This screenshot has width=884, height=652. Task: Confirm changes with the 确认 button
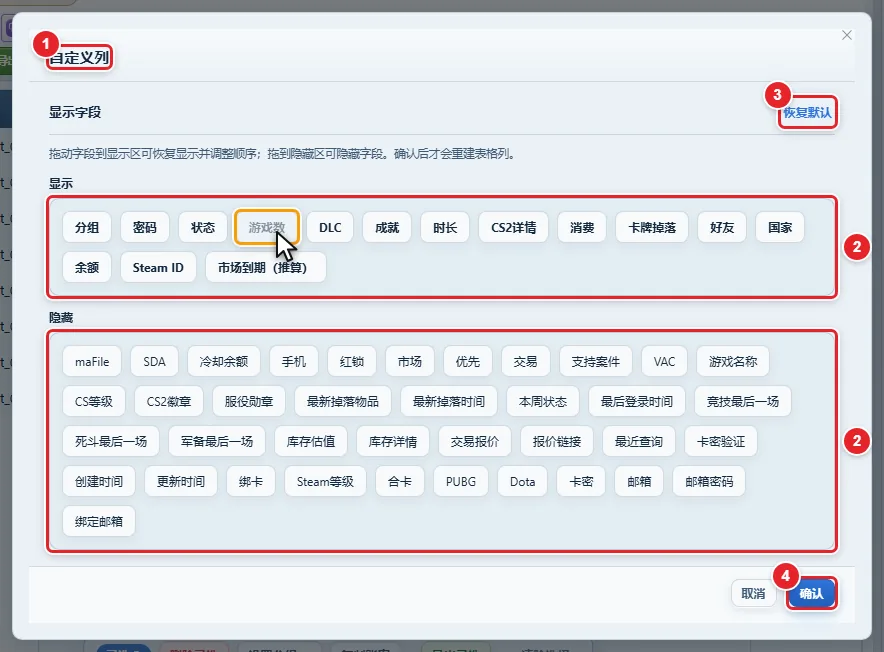point(811,593)
